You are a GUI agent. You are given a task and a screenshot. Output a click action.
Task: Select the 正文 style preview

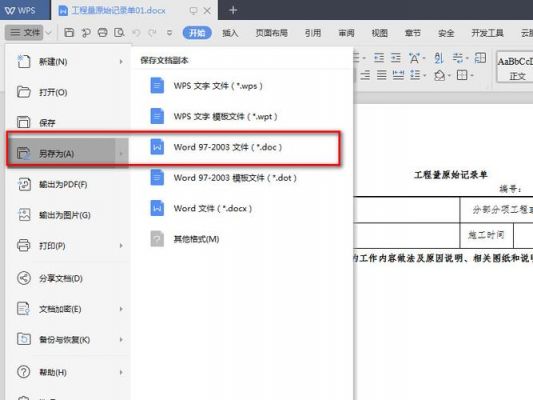[x=515, y=67]
